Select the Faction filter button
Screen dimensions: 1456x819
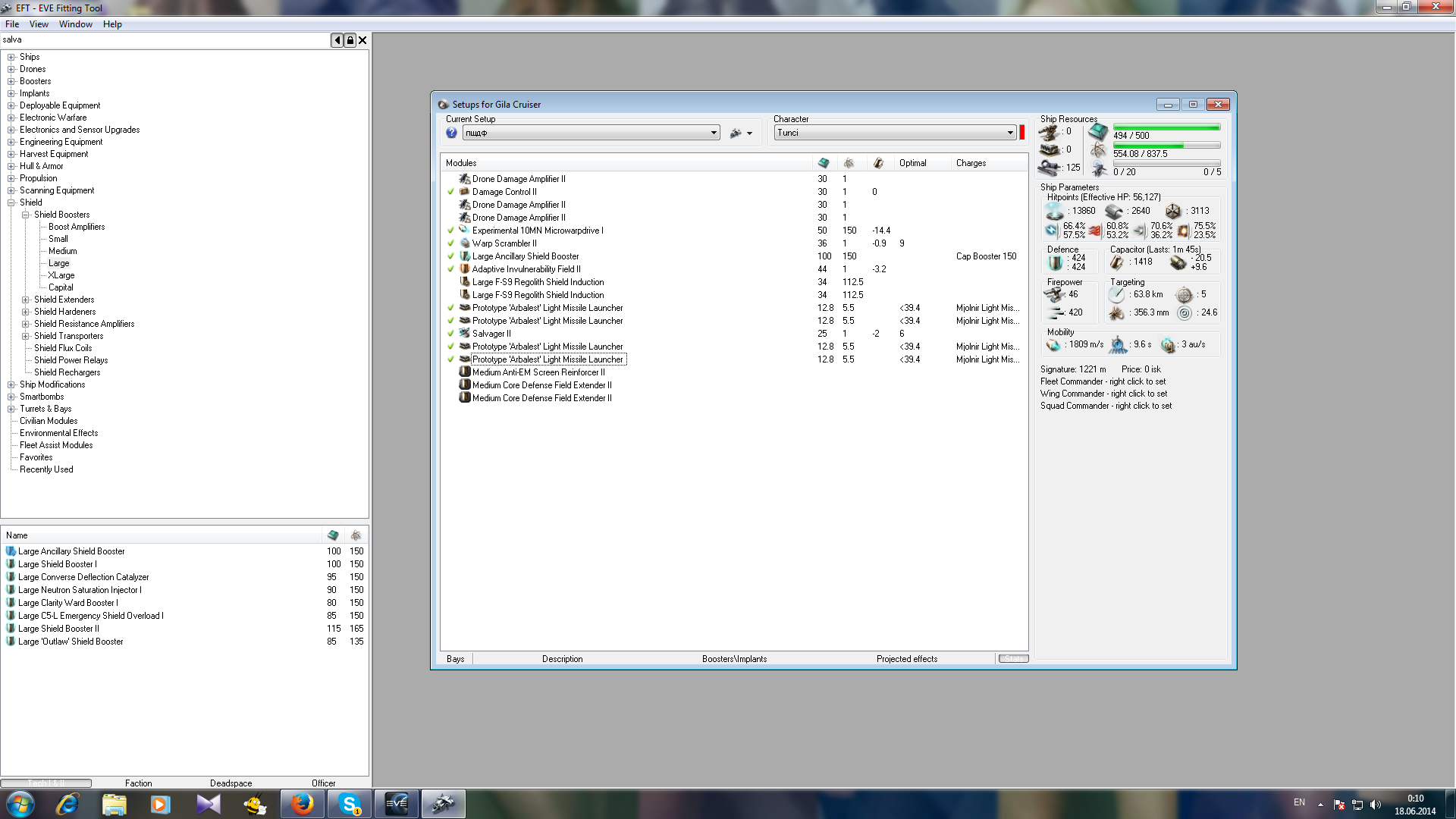(x=138, y=783)
